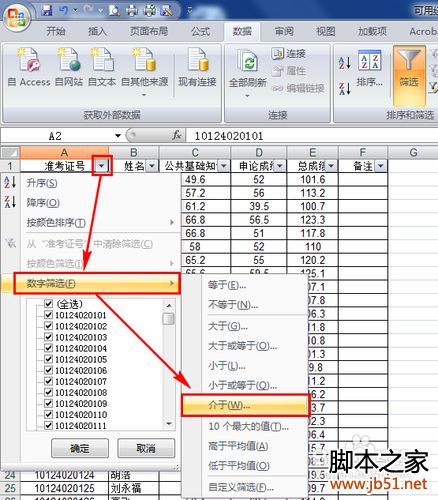Viewport: 438px width, 500px height.
Task: Open Number Filters (数字筛选) submenu
Action: coord(97,283)
